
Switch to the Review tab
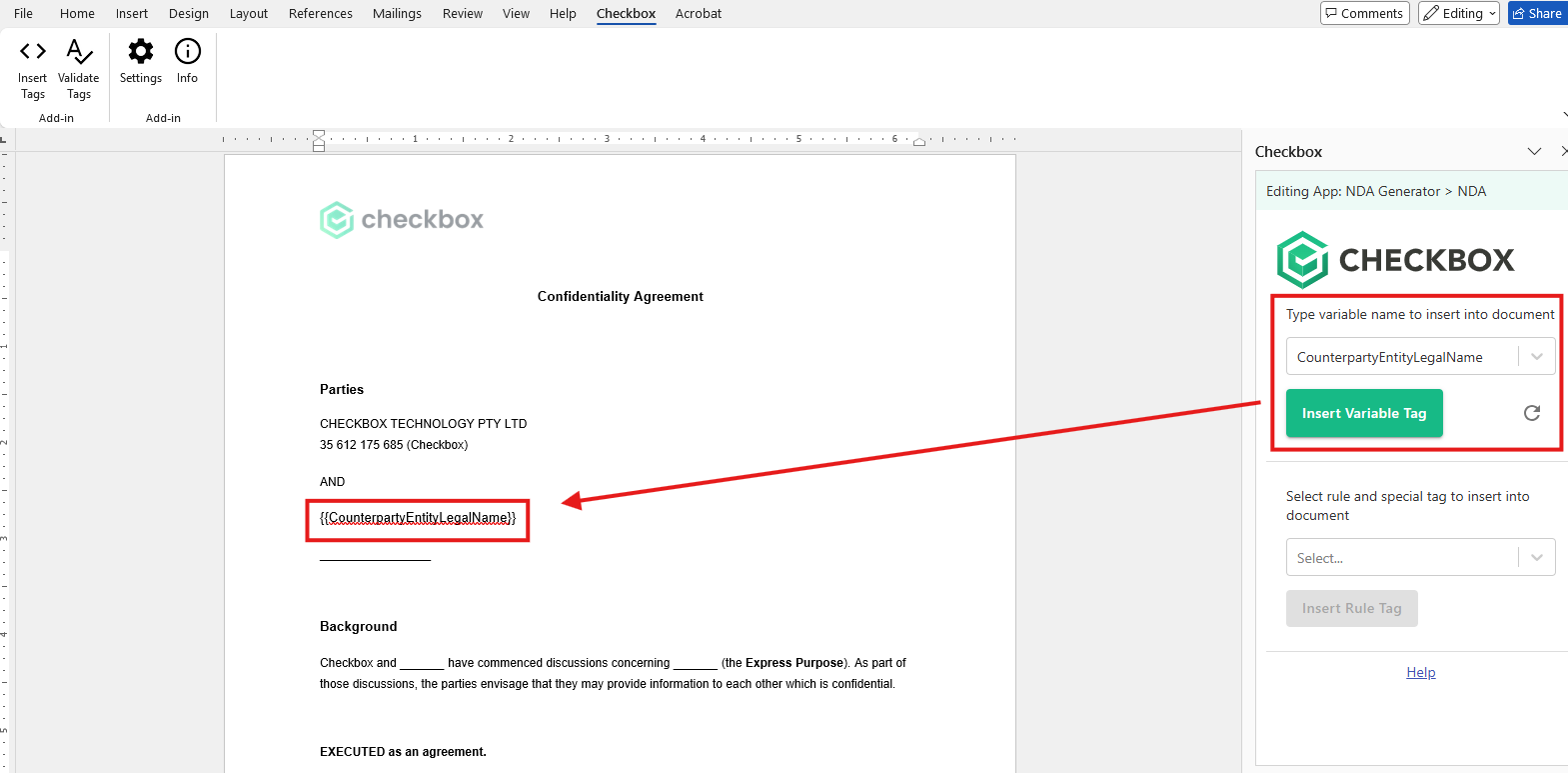click(x=463, y=13)
